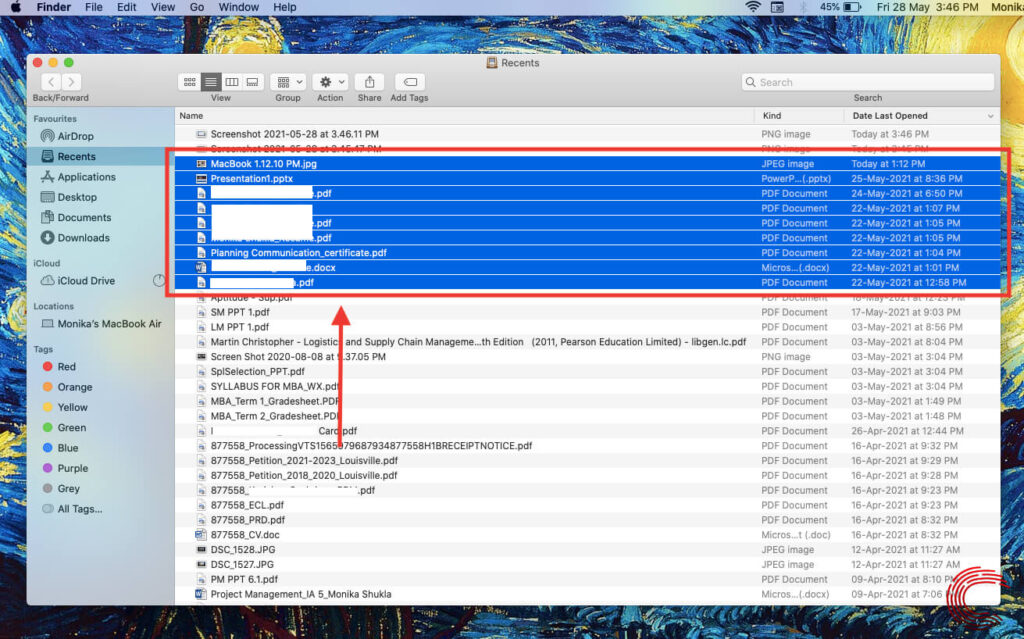
Task: Toggle the Date Last Opened sort chevron
Action: (990, 116)
